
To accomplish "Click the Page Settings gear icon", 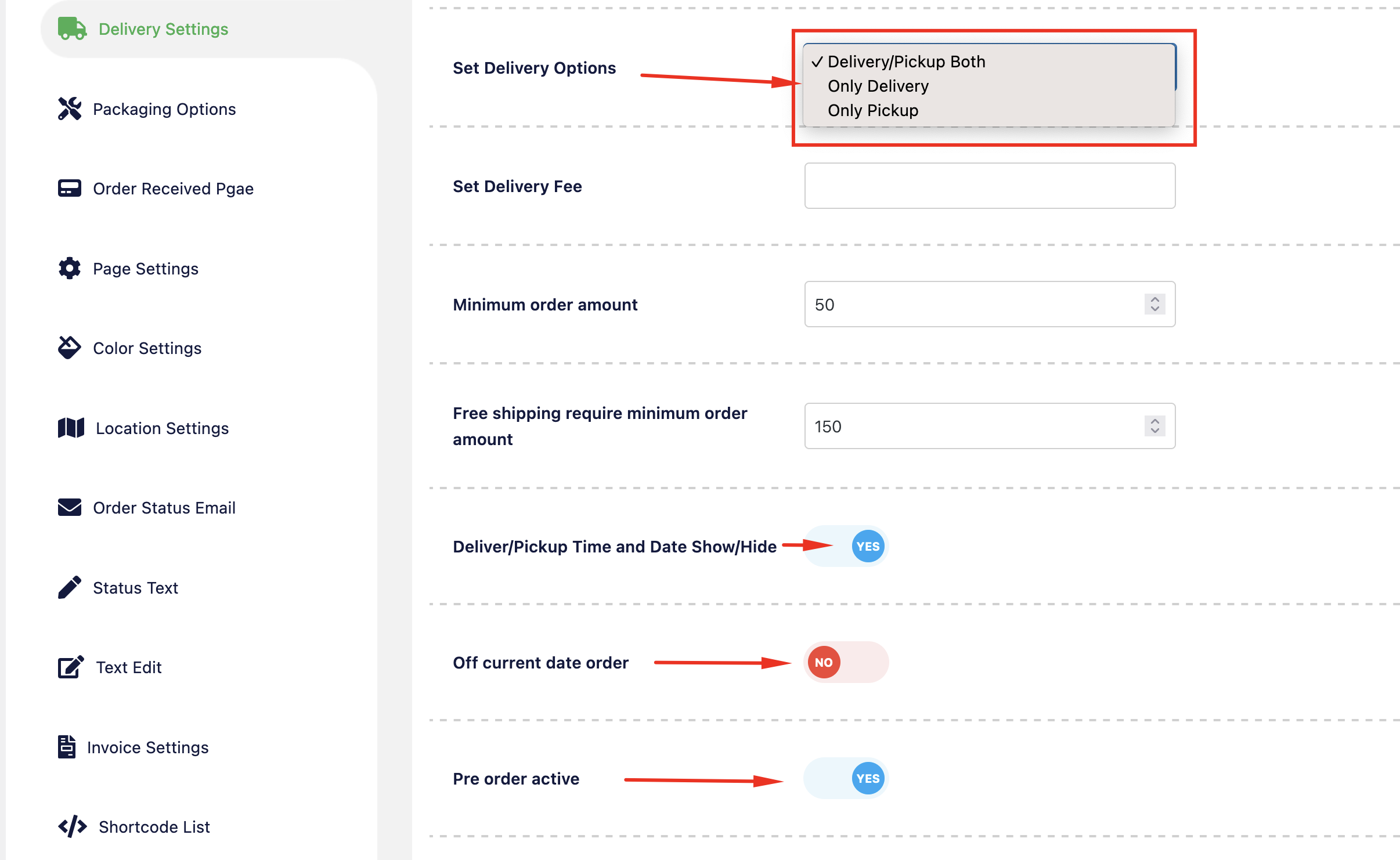I will [x=70, y=268].
